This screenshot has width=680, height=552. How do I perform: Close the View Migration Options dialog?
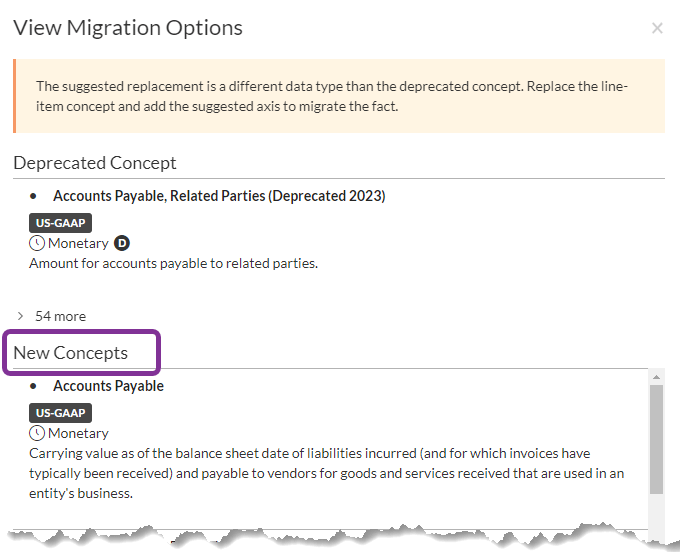point(657,29)
